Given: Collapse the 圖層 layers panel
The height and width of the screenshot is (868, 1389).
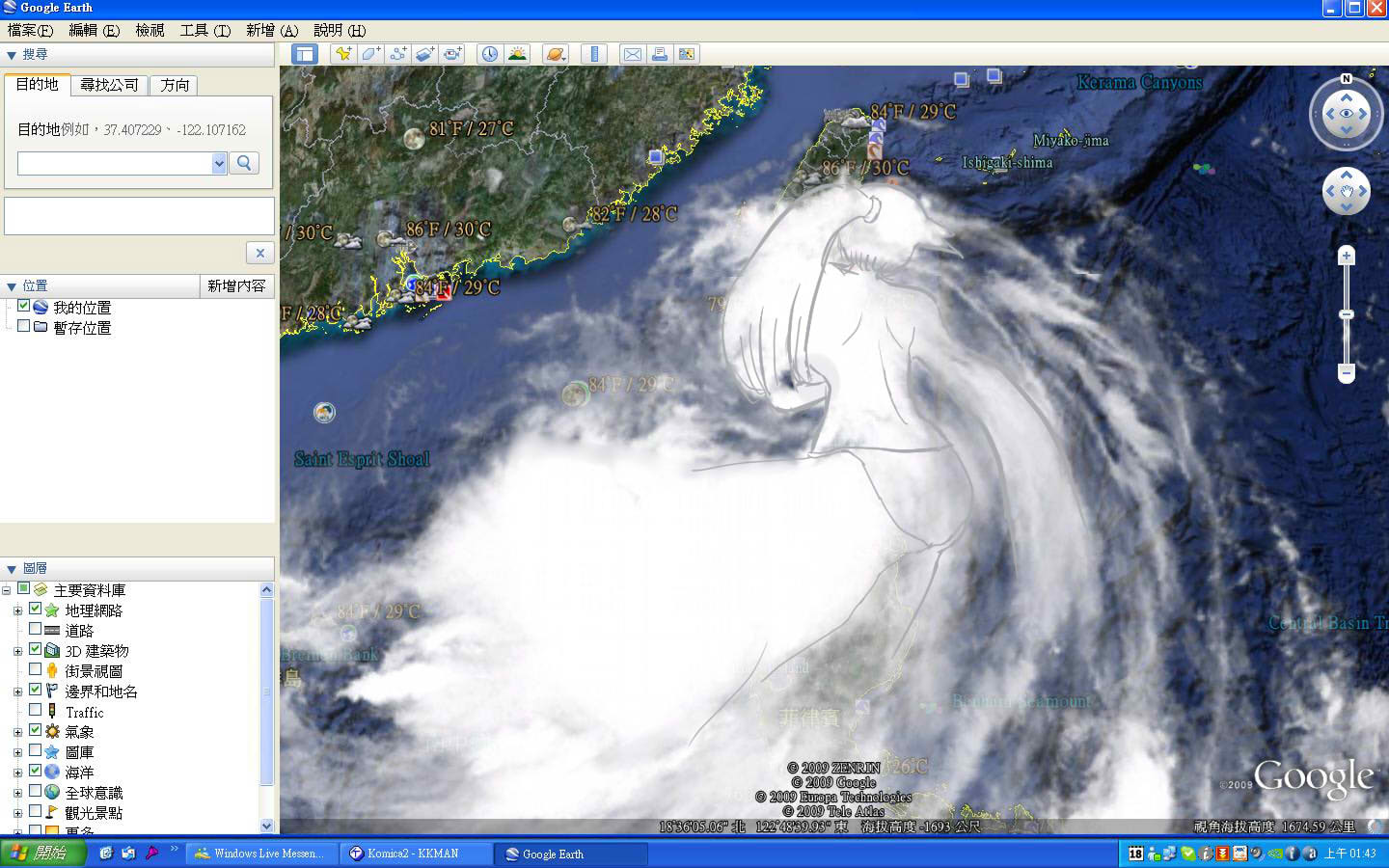Looking at the screenshot, I should click(x=12, y=569).
